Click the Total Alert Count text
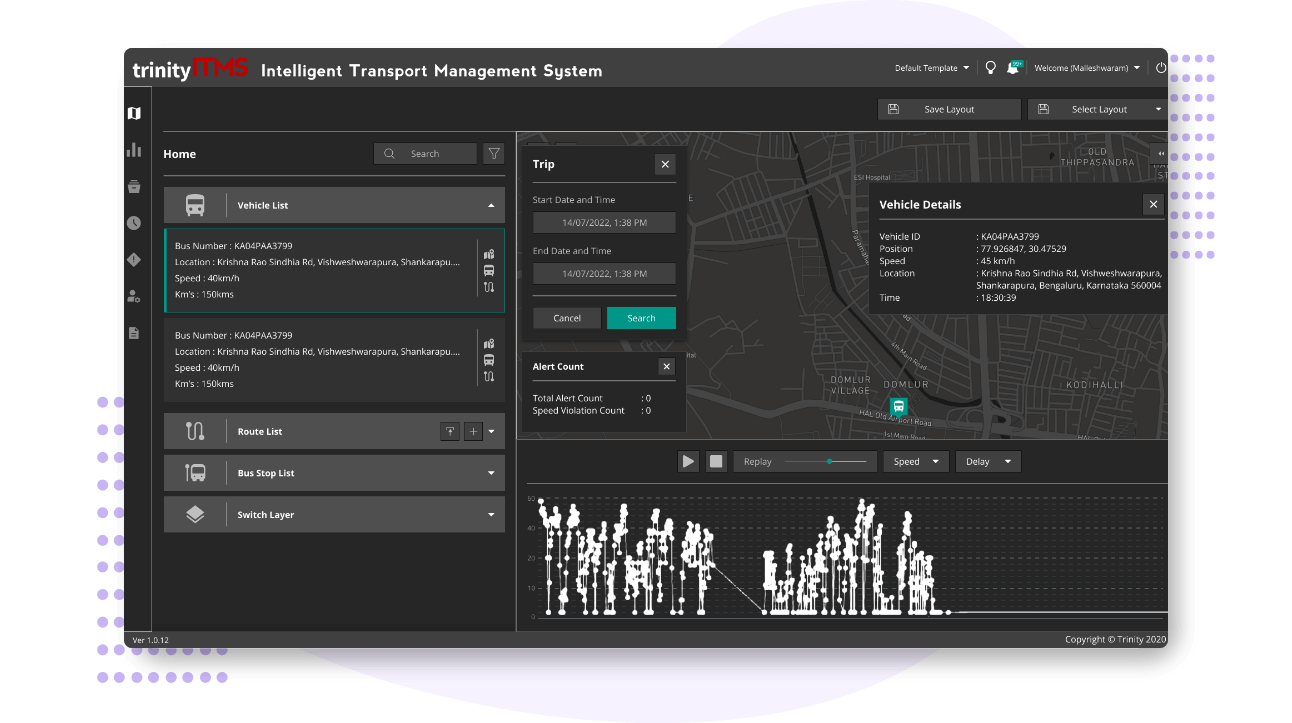This screenshot has height=723, width=1292. pyautogui.click(x=568, y=398)
